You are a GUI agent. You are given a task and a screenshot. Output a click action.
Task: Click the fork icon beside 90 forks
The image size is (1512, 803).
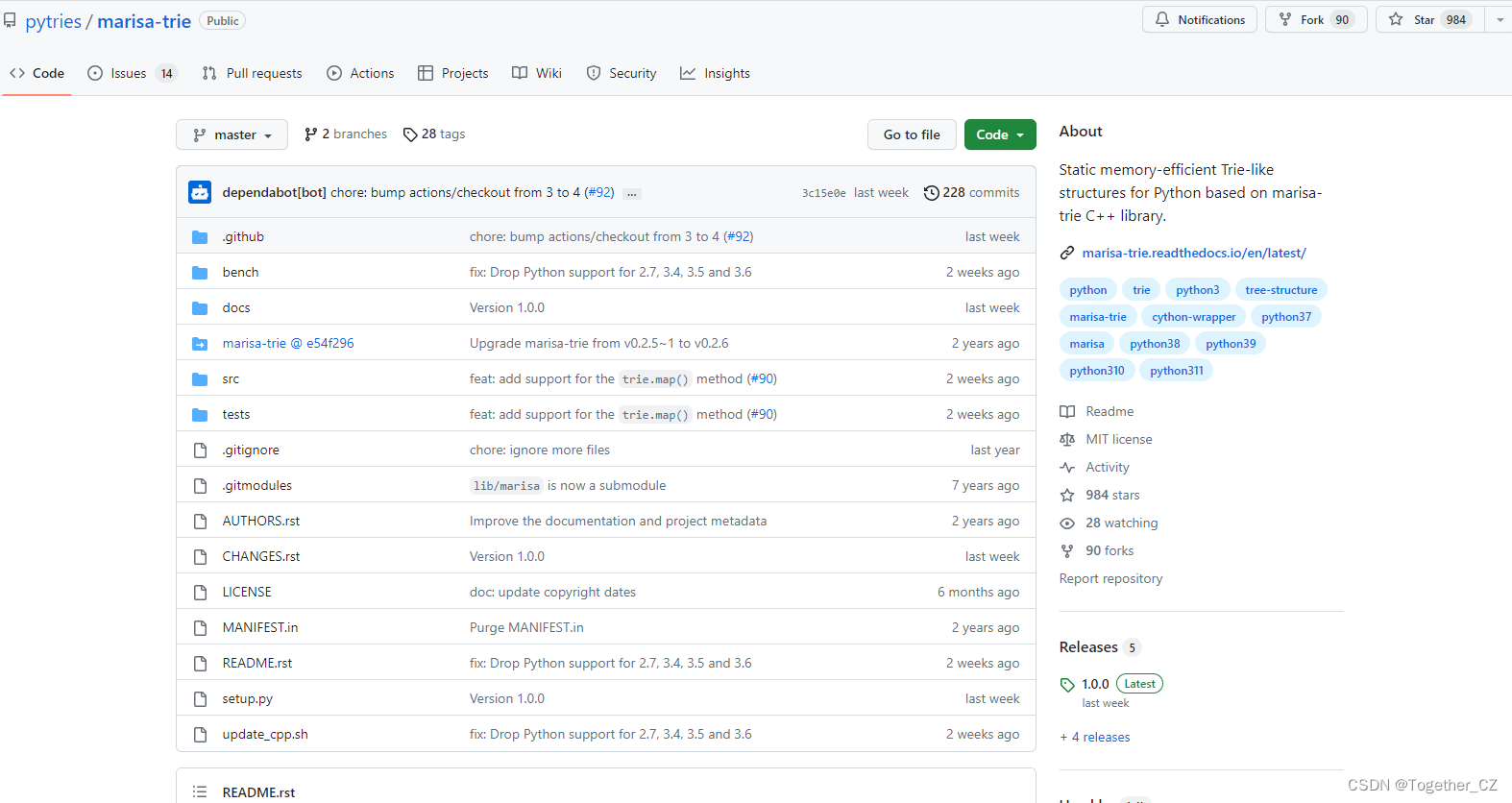(1067, 551)
